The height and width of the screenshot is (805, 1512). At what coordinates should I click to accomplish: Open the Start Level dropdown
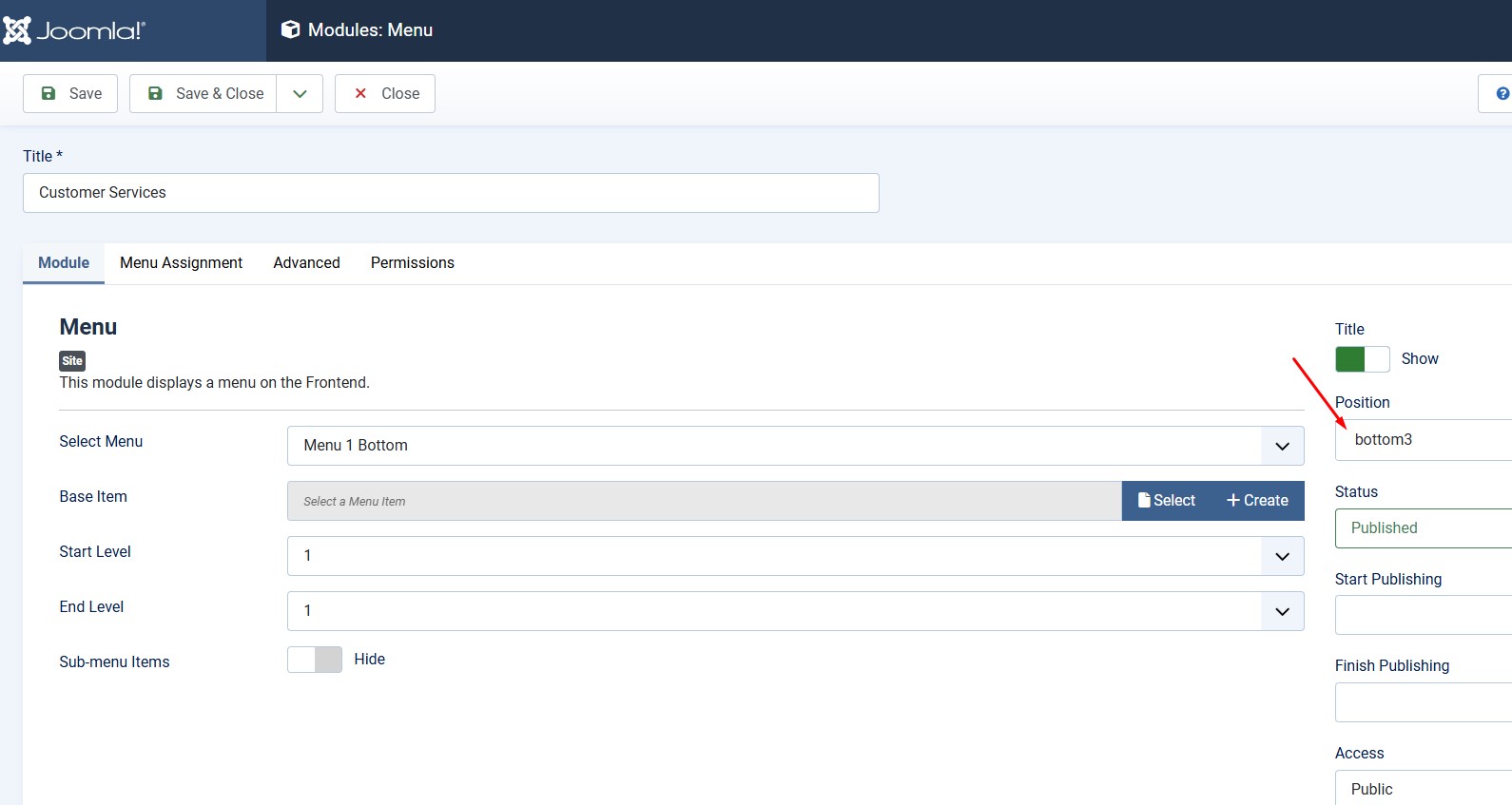[795, 556]
